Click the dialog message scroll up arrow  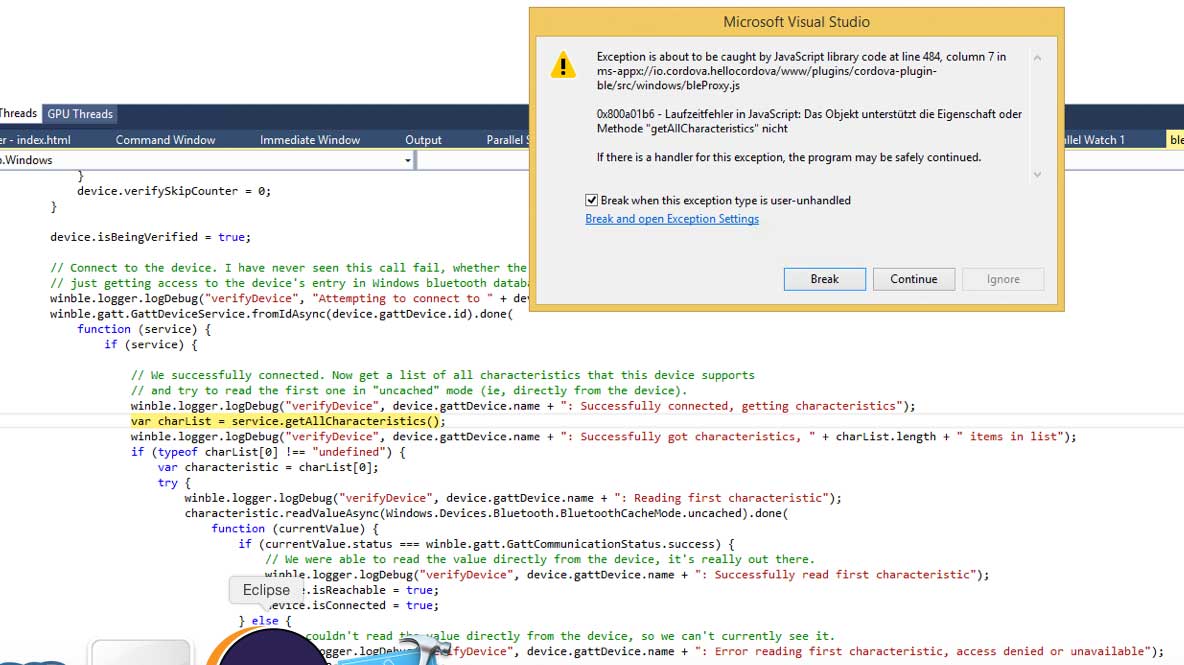(1038, 58)
